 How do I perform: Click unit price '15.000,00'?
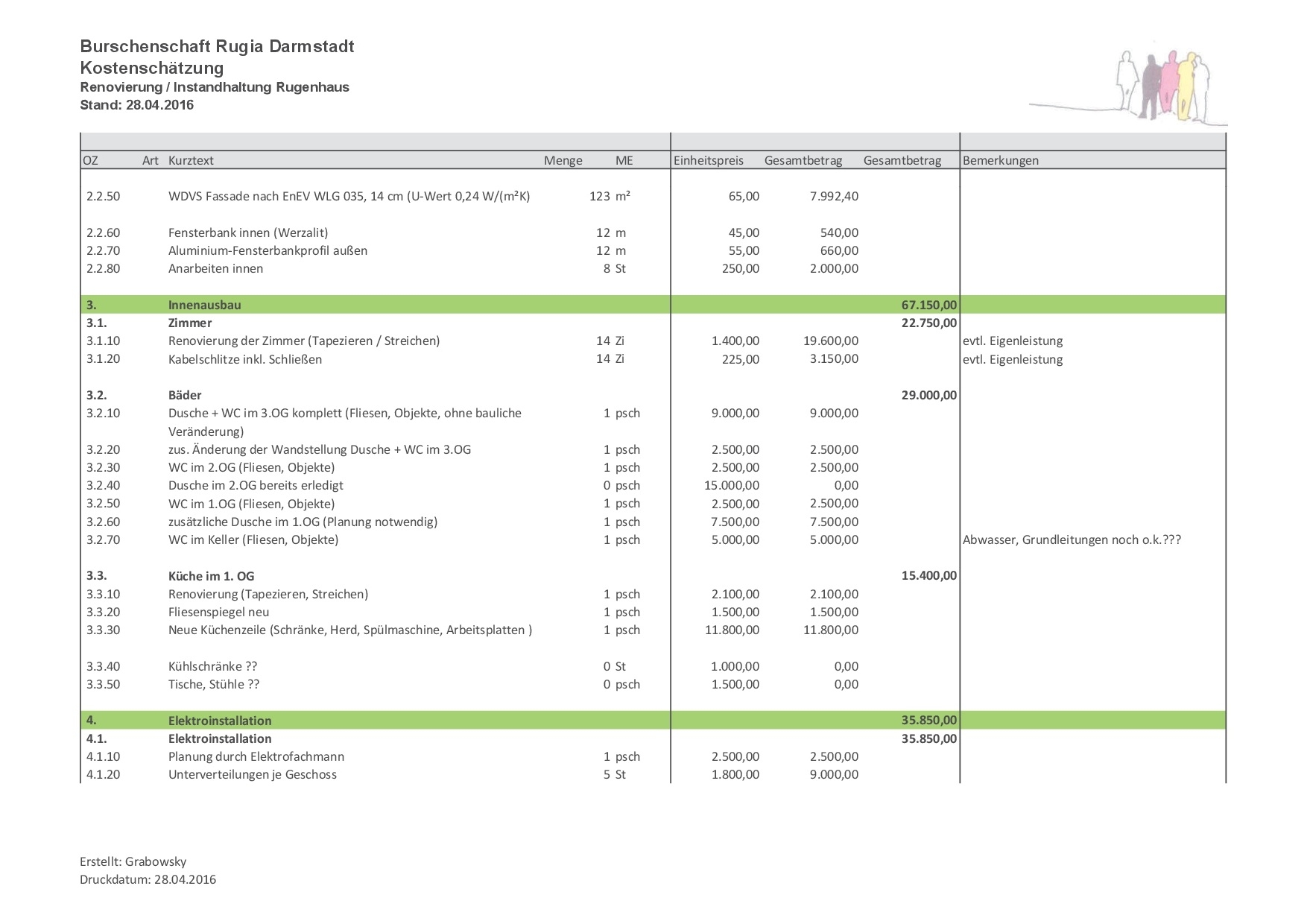pyautogui.click(x=732, y=486)
